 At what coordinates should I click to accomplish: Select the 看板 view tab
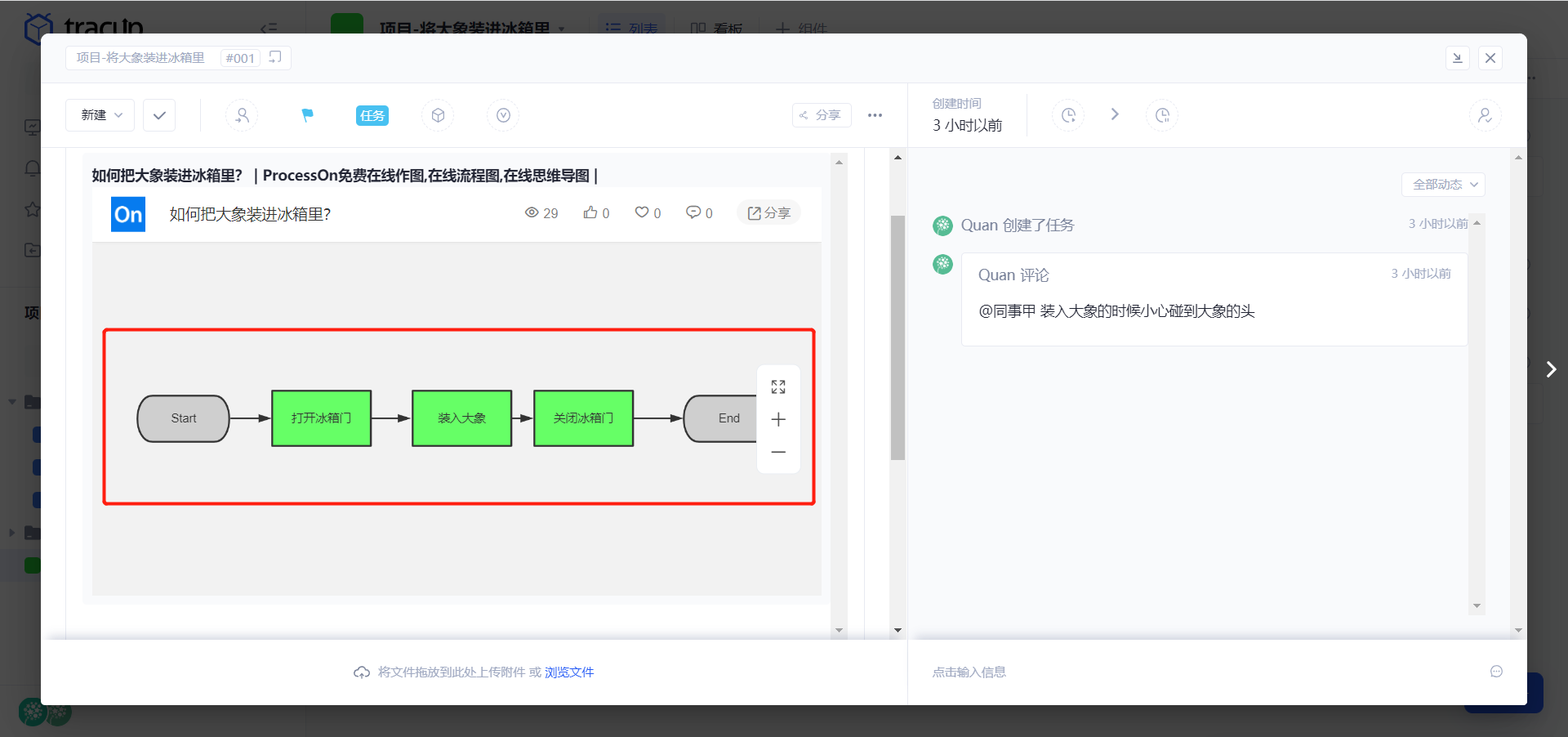pyautogui.click(x=716, y=29)
